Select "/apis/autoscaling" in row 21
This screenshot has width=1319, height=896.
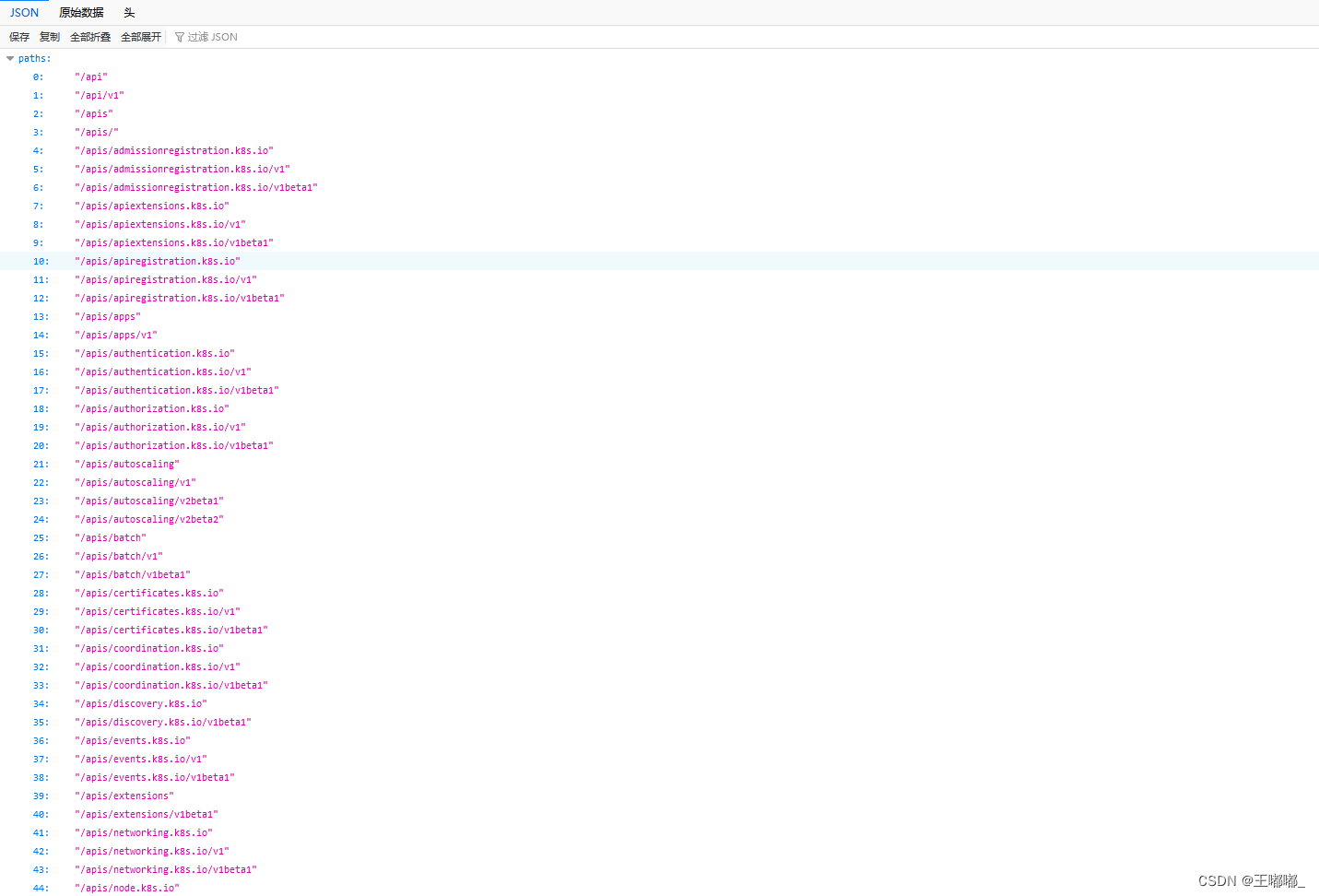(x=127, y=464)
